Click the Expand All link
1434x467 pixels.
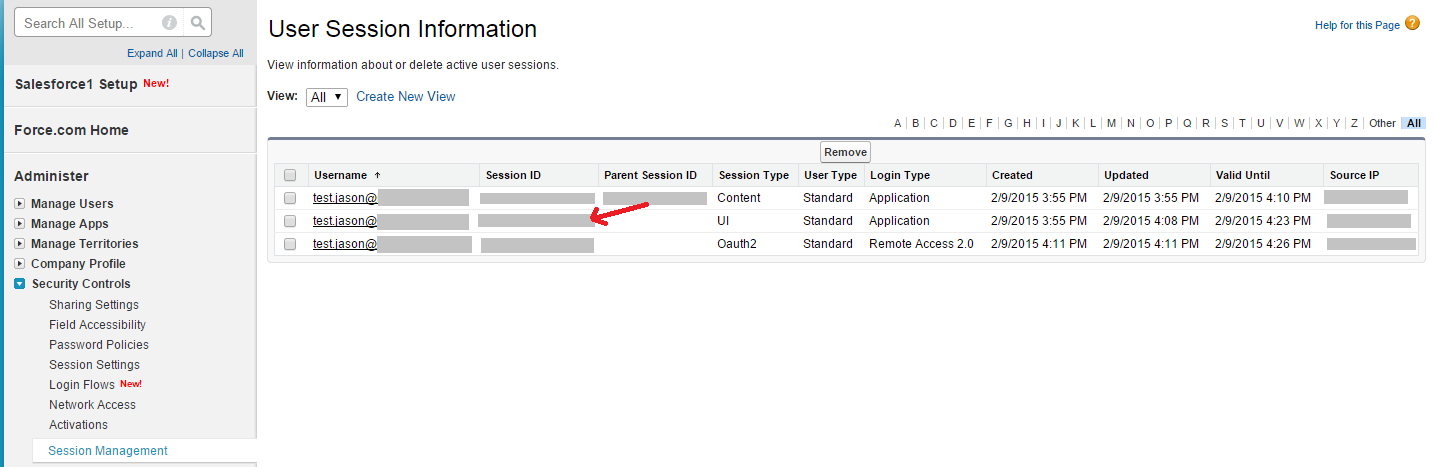click(152, 54)
